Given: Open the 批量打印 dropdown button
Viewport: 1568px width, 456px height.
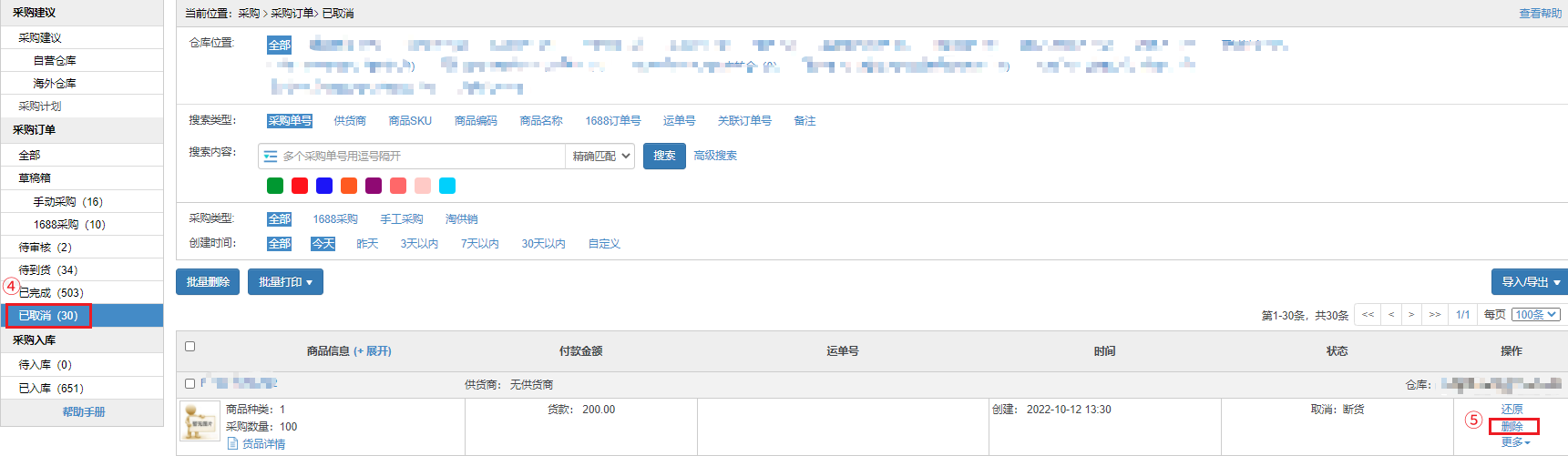Looking at the screenshot, I should pyautogui.click(x=285, y=282).
